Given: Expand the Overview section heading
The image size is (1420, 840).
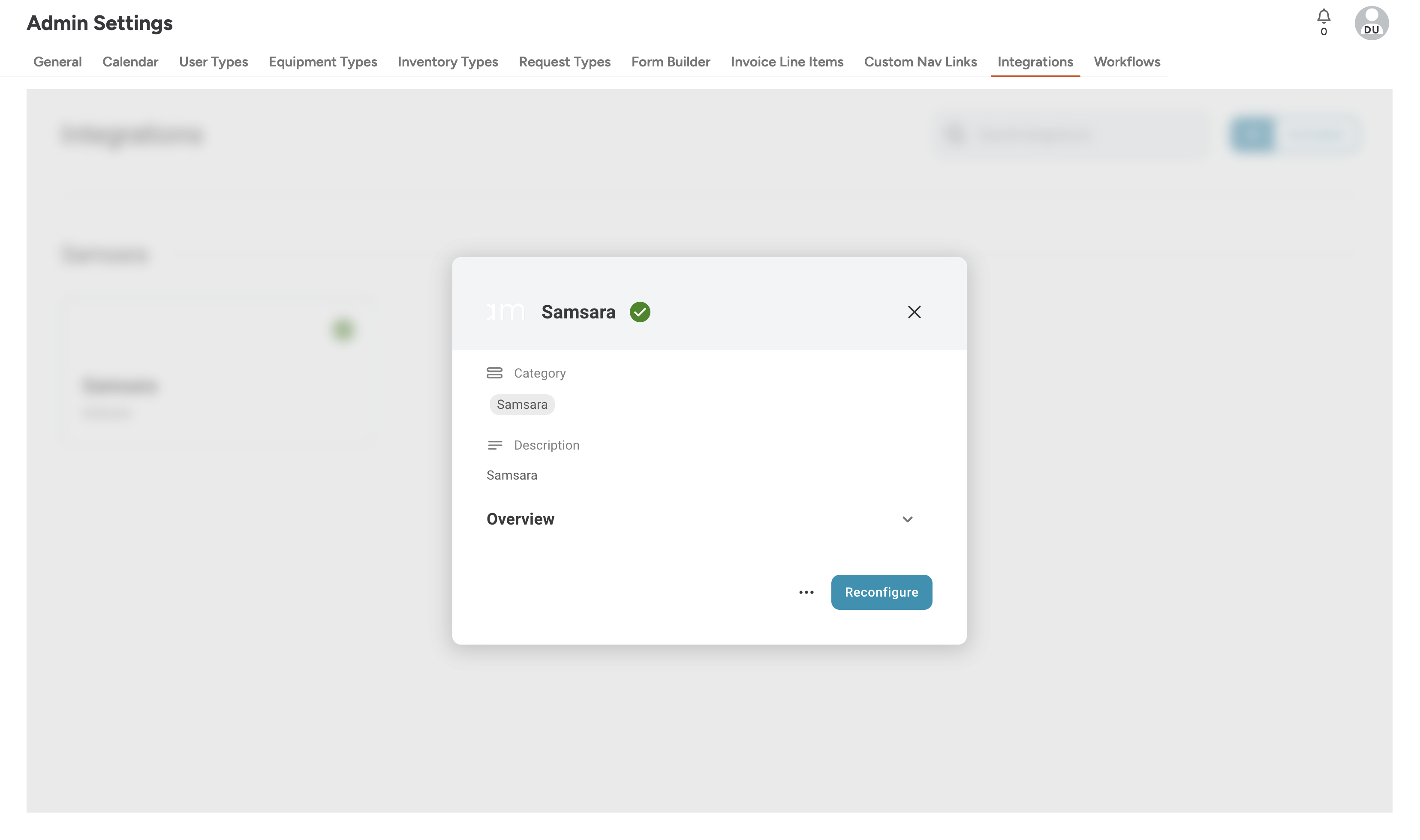Looking at the screenshot, I should 520,519.
